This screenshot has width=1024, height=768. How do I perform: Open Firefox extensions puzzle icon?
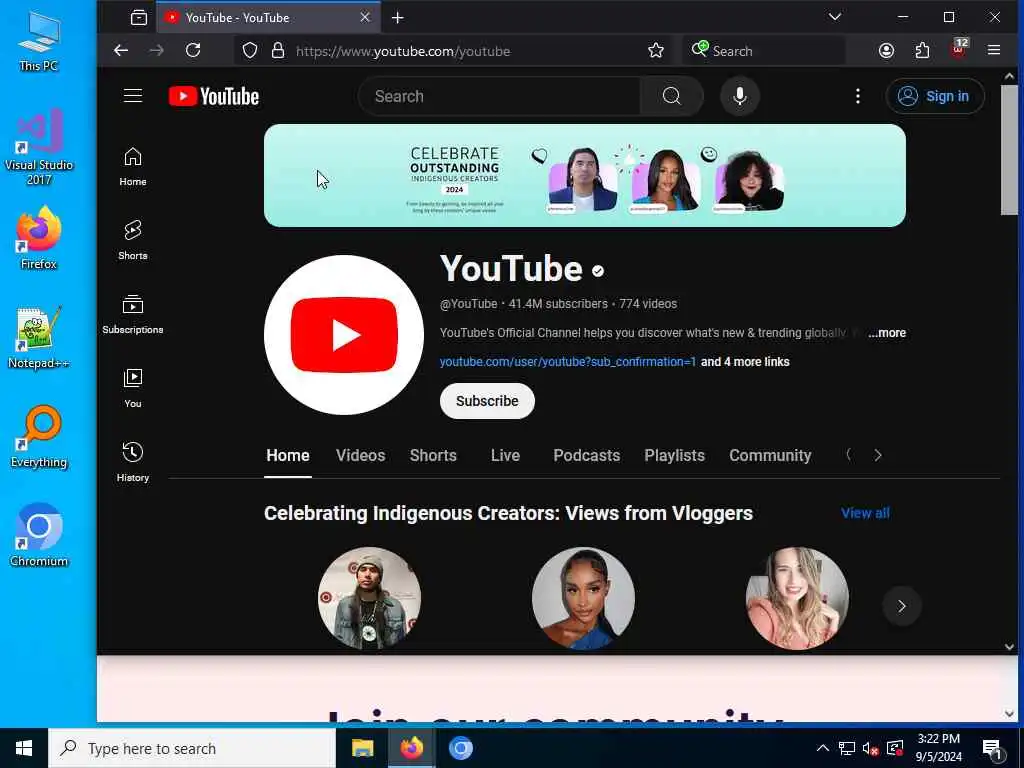pos(922,50)
